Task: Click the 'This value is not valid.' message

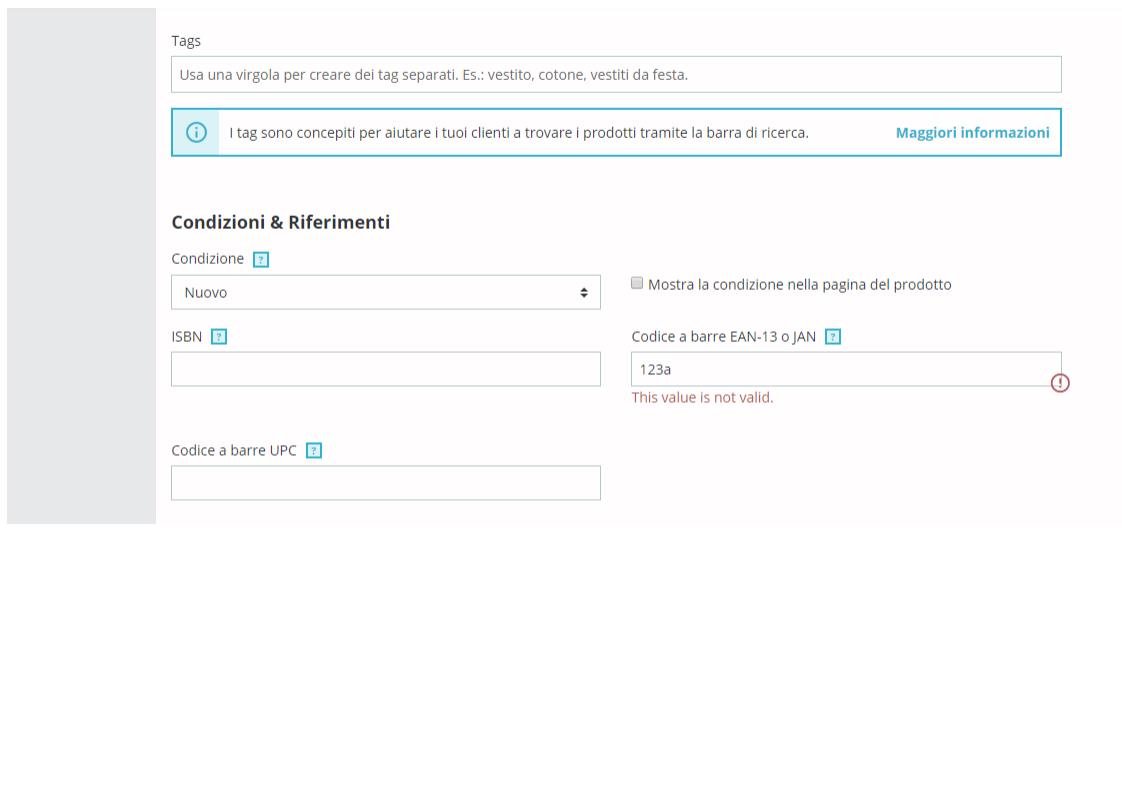Action: [702, 398]
